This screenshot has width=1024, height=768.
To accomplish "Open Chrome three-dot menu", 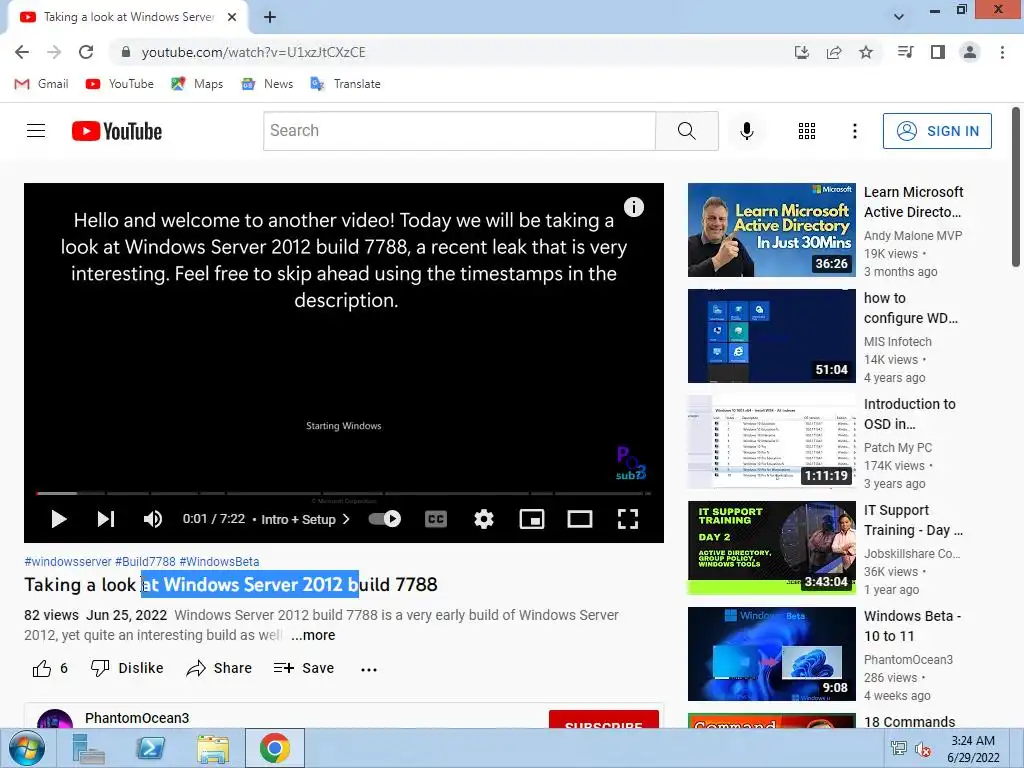I will click(1002, 52).
